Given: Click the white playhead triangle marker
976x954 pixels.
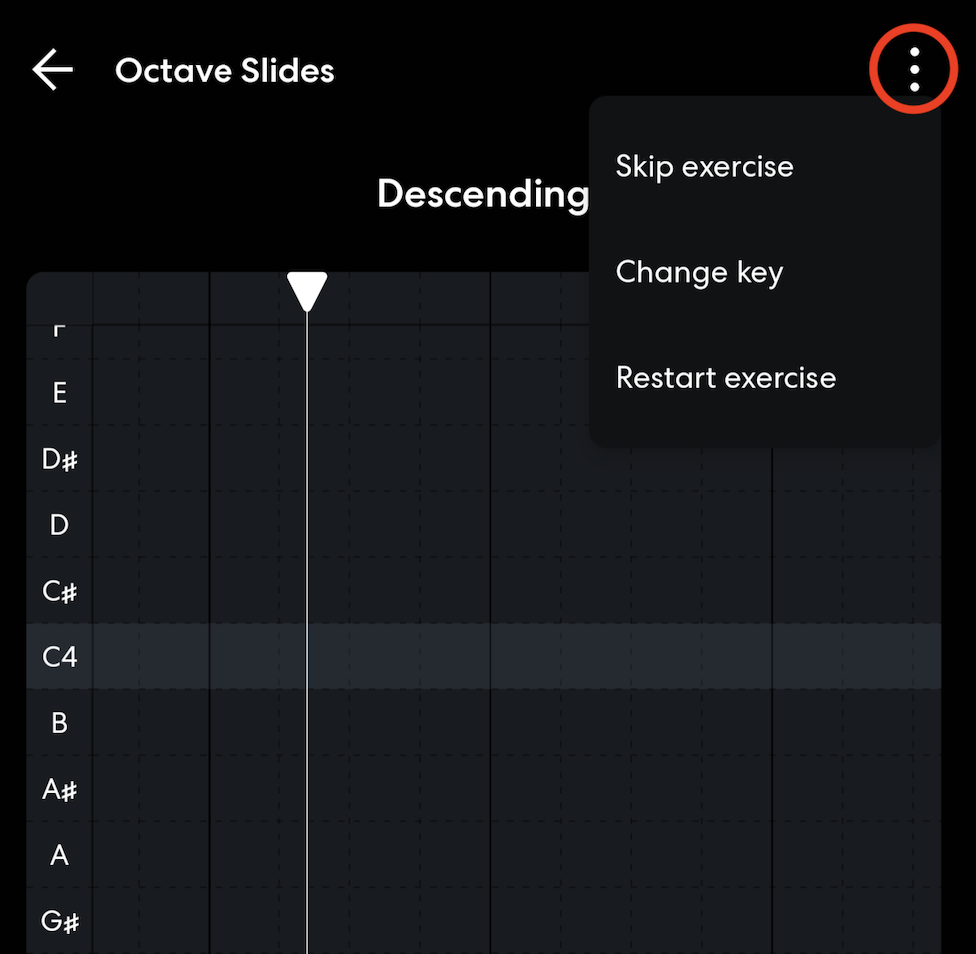Looking at the screenshot, I should 307,290.
